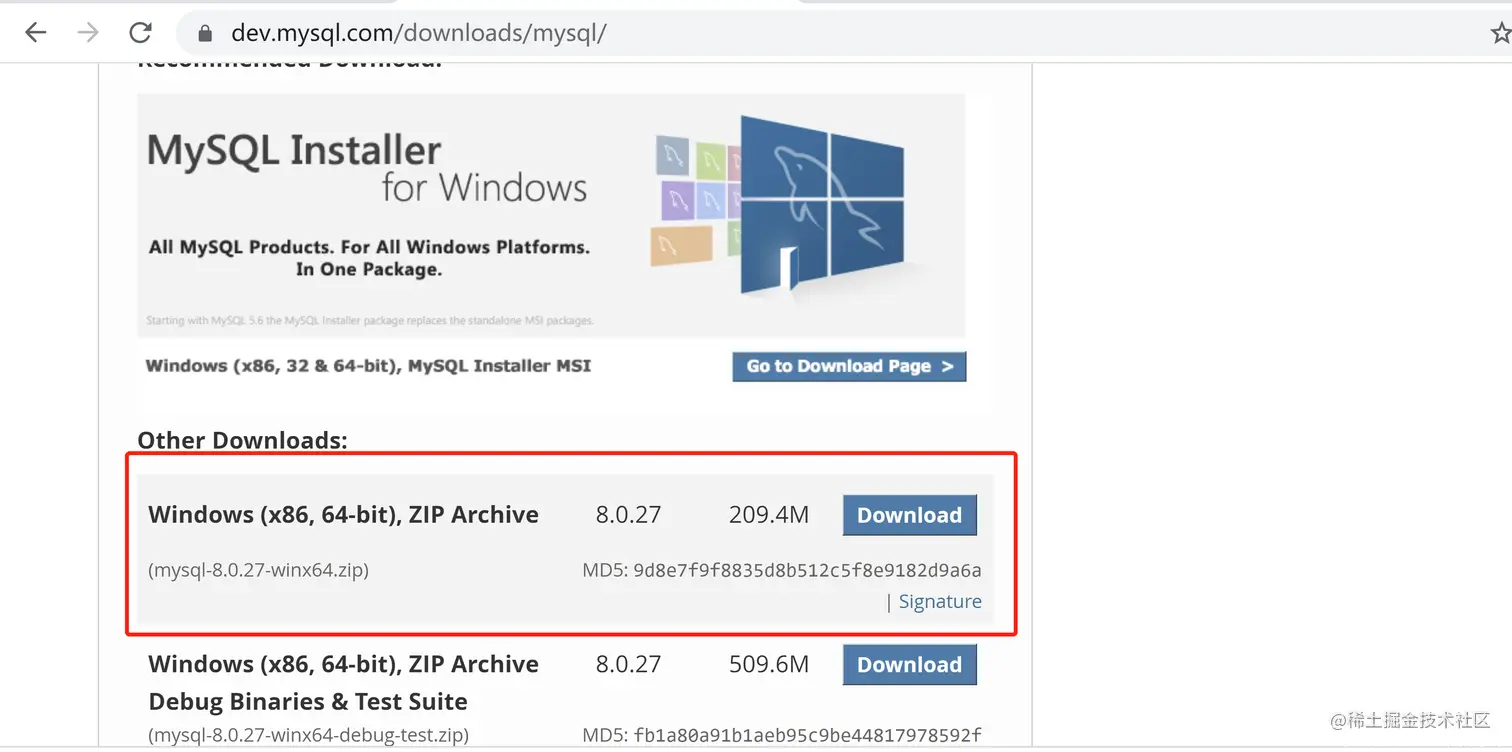This screenshot has height=752, width=1512.
Task: Click the 'Other Downloads:' heading
Action: click(242, 440)
